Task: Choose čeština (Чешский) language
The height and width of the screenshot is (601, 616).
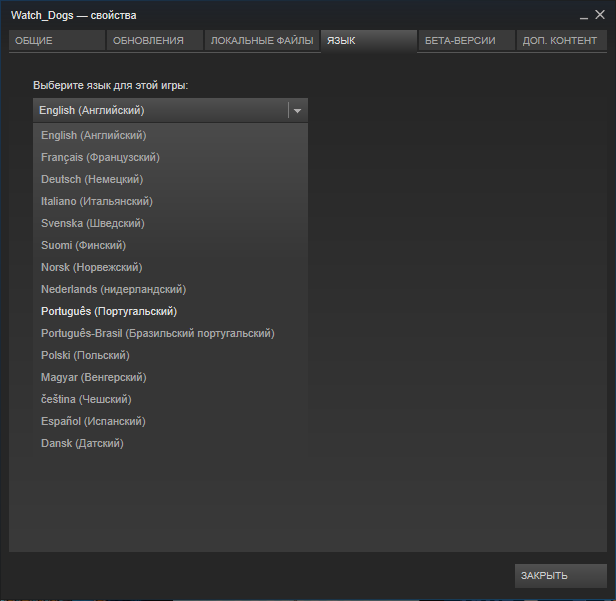Action: 170,399
